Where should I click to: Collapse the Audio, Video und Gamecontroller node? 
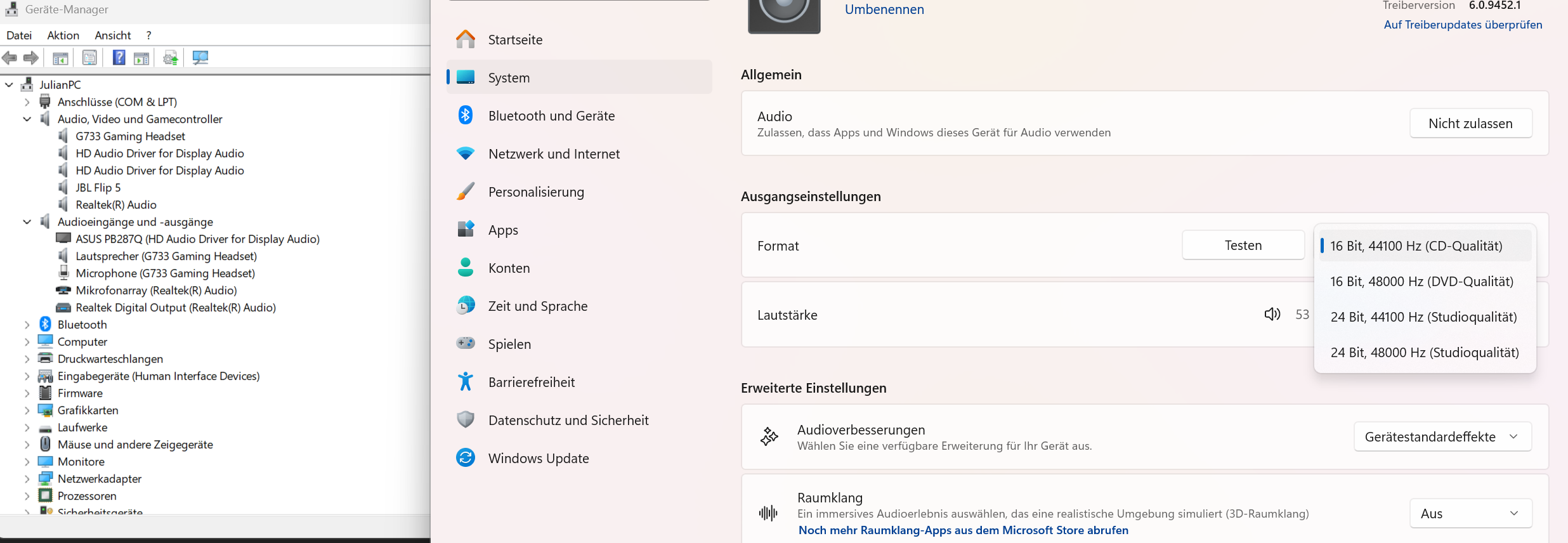(27, 119)
